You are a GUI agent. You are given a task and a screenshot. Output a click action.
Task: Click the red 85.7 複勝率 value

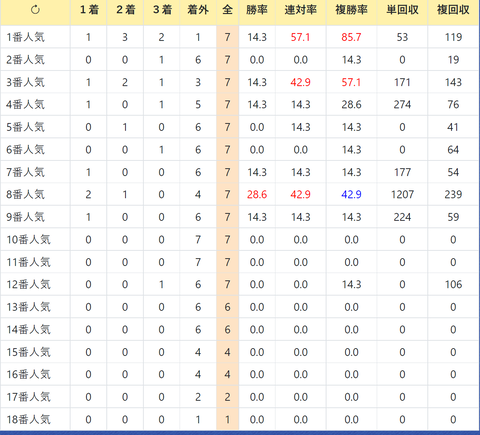[x=351, y=37]
